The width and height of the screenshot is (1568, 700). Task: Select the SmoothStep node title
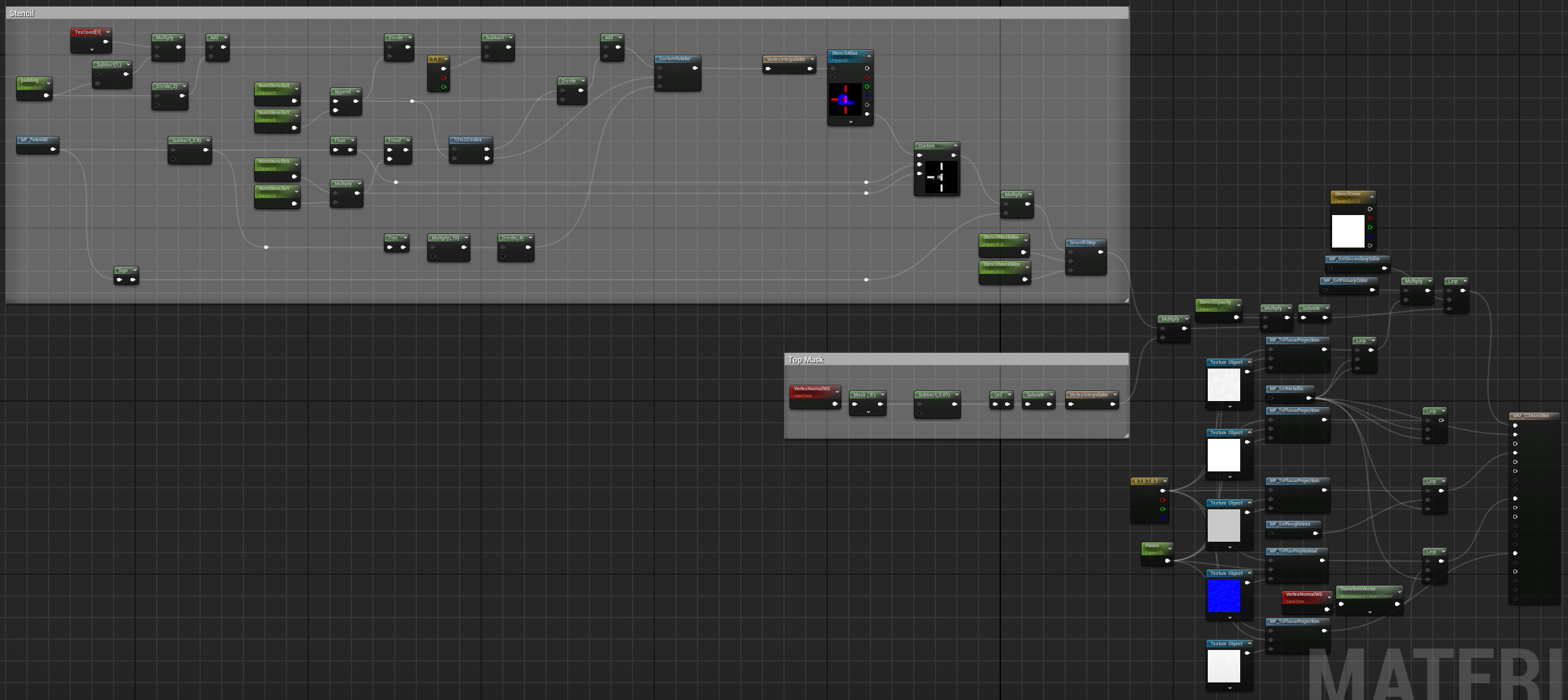click(x=1082, y=243)
